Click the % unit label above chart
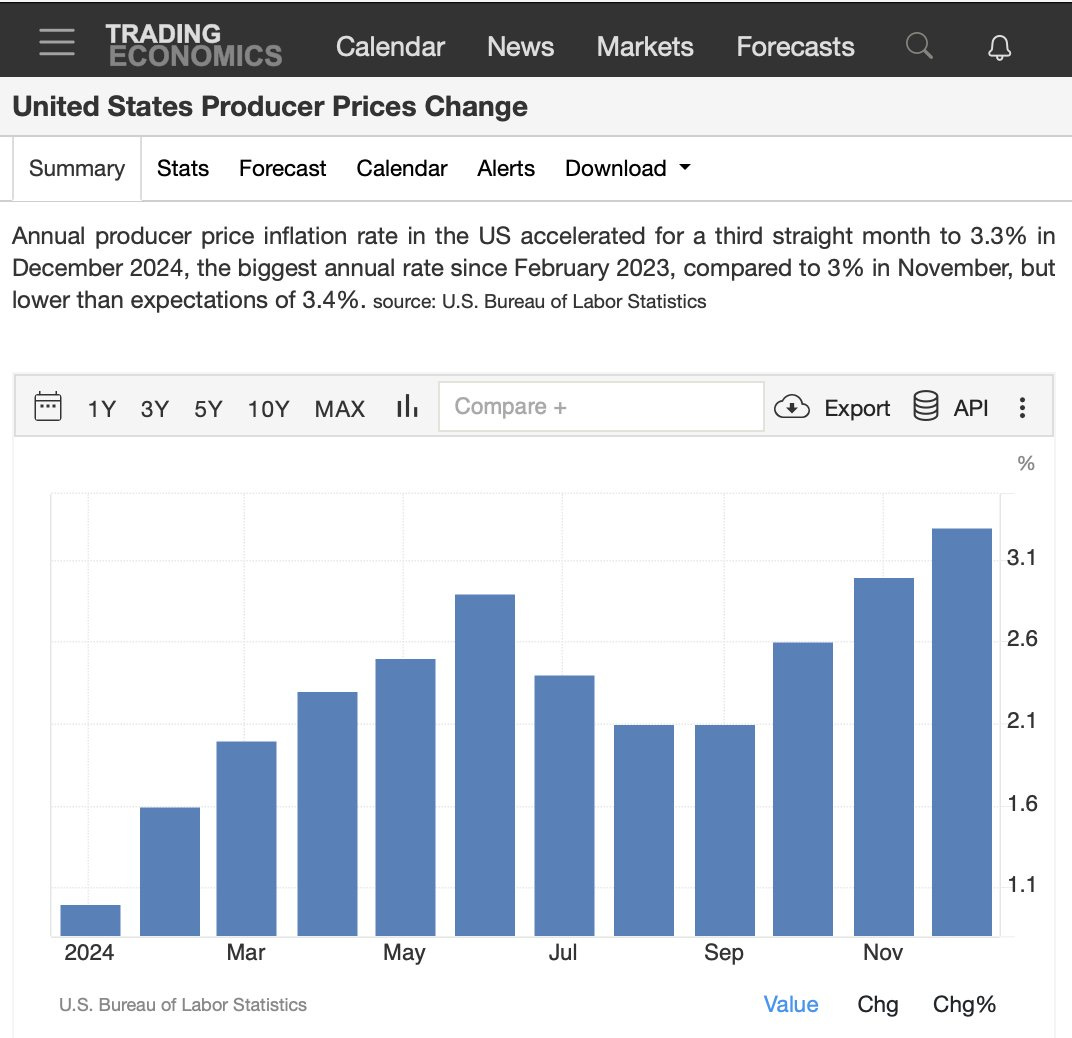The image size is (1072, 1038). point(1026,463)
